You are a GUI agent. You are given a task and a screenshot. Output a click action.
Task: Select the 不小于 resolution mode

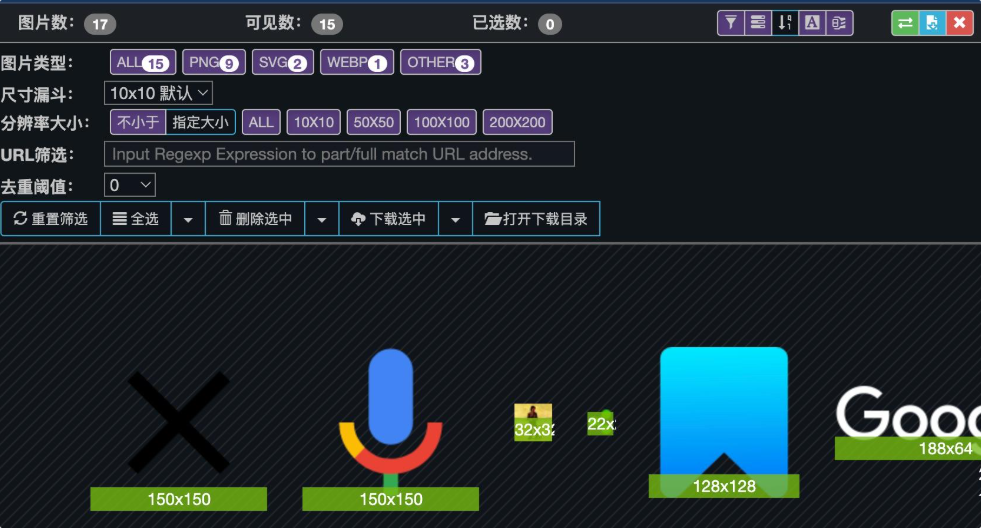click(x=138, y=122)
